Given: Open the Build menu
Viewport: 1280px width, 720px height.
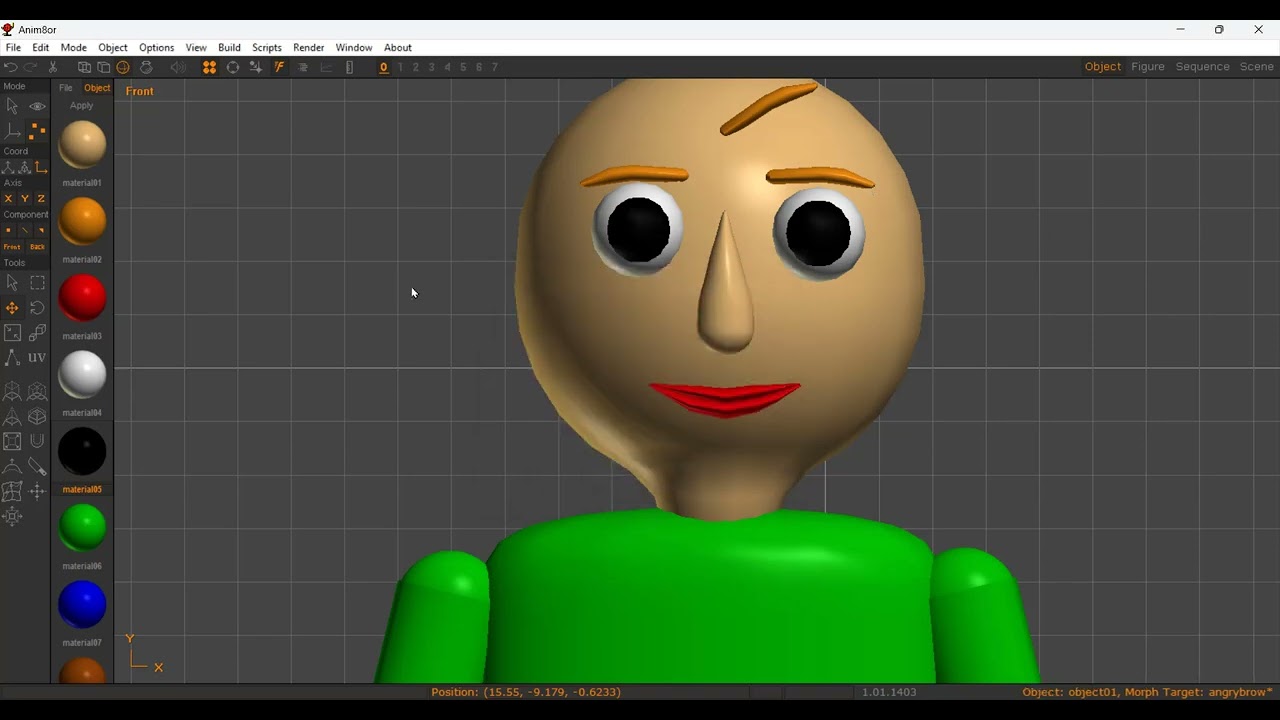Looking at the screenshot, I should pyautogui.click(x=229, y=47).
